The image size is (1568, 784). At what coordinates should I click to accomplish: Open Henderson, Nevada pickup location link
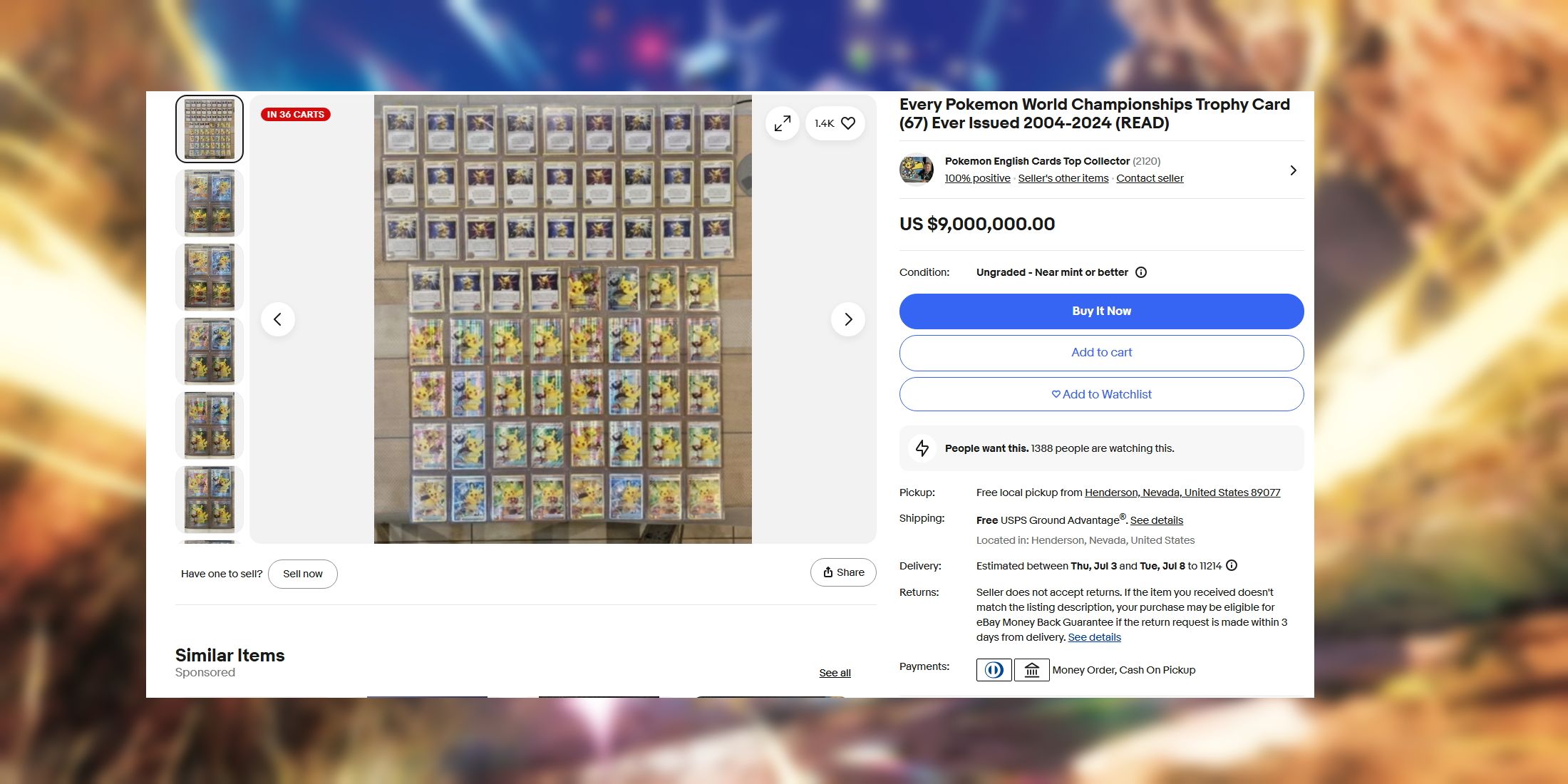coord(1182,492)
